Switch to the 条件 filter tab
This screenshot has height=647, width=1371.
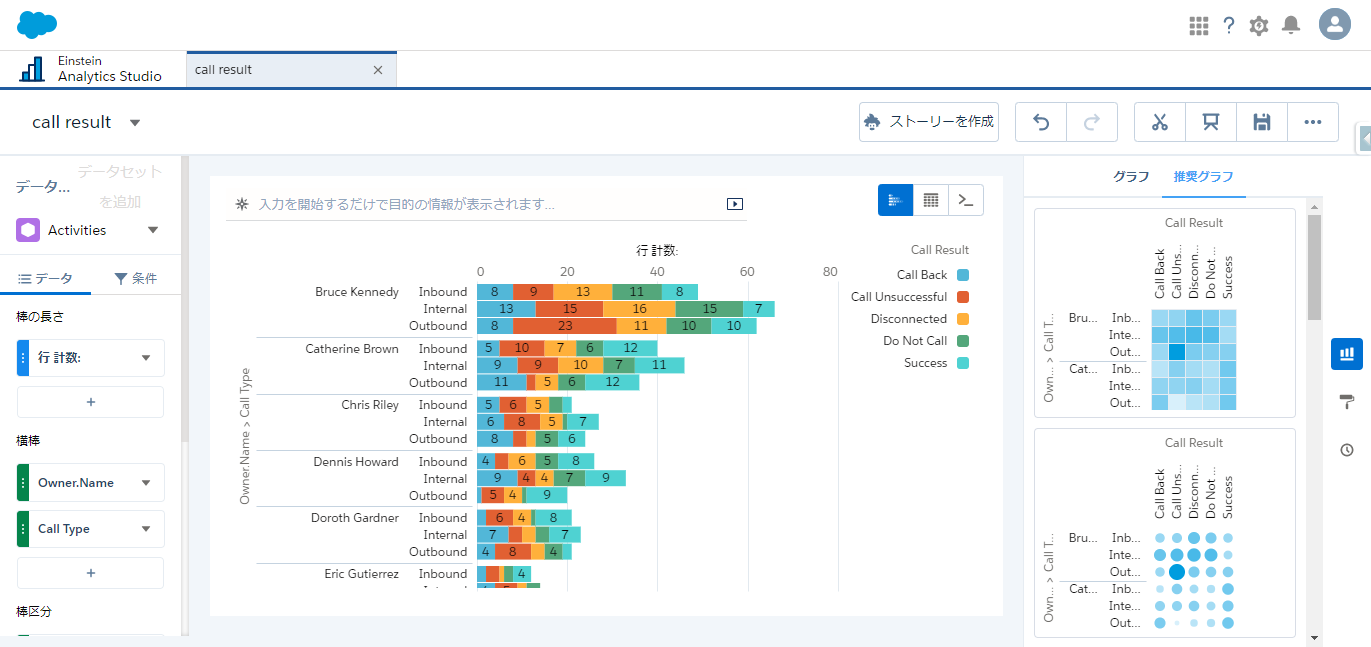[x=136, y=279]
